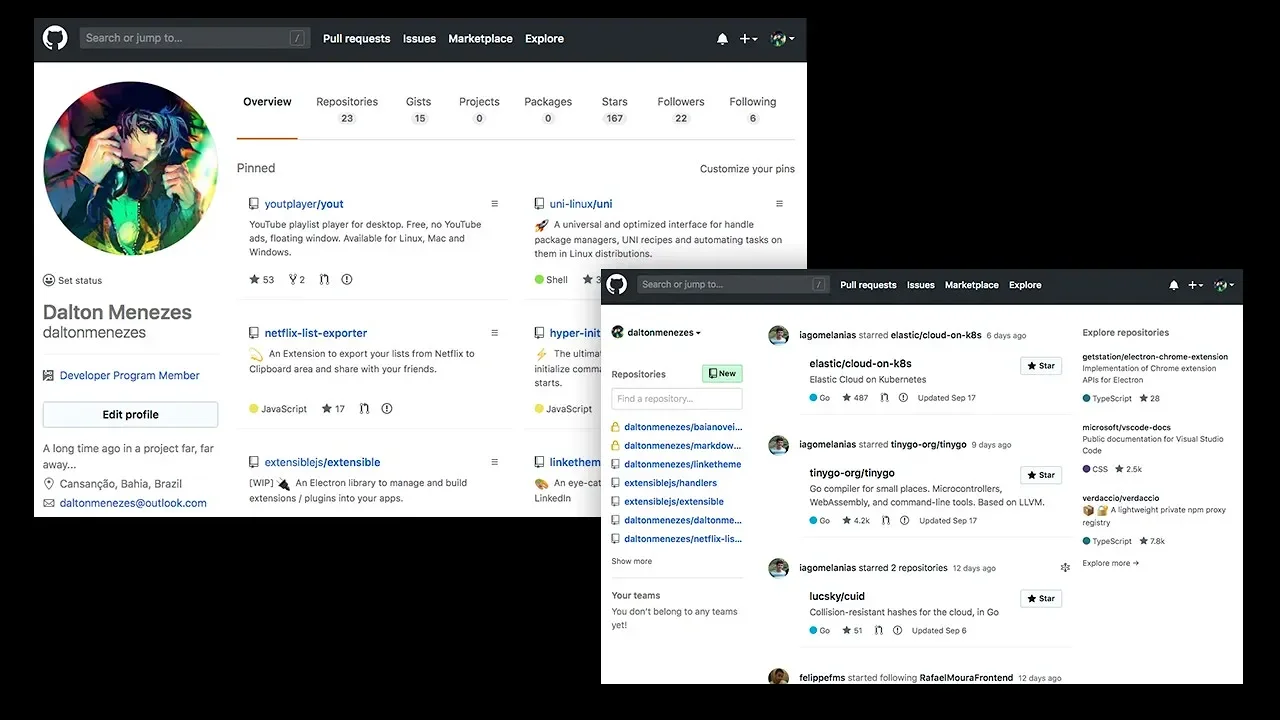The width and height of the screenshot is (1280, 720).
Task: Click the collapse icon on 2 repositories event
Action: pyautogui.click(x=1065, y=568)
